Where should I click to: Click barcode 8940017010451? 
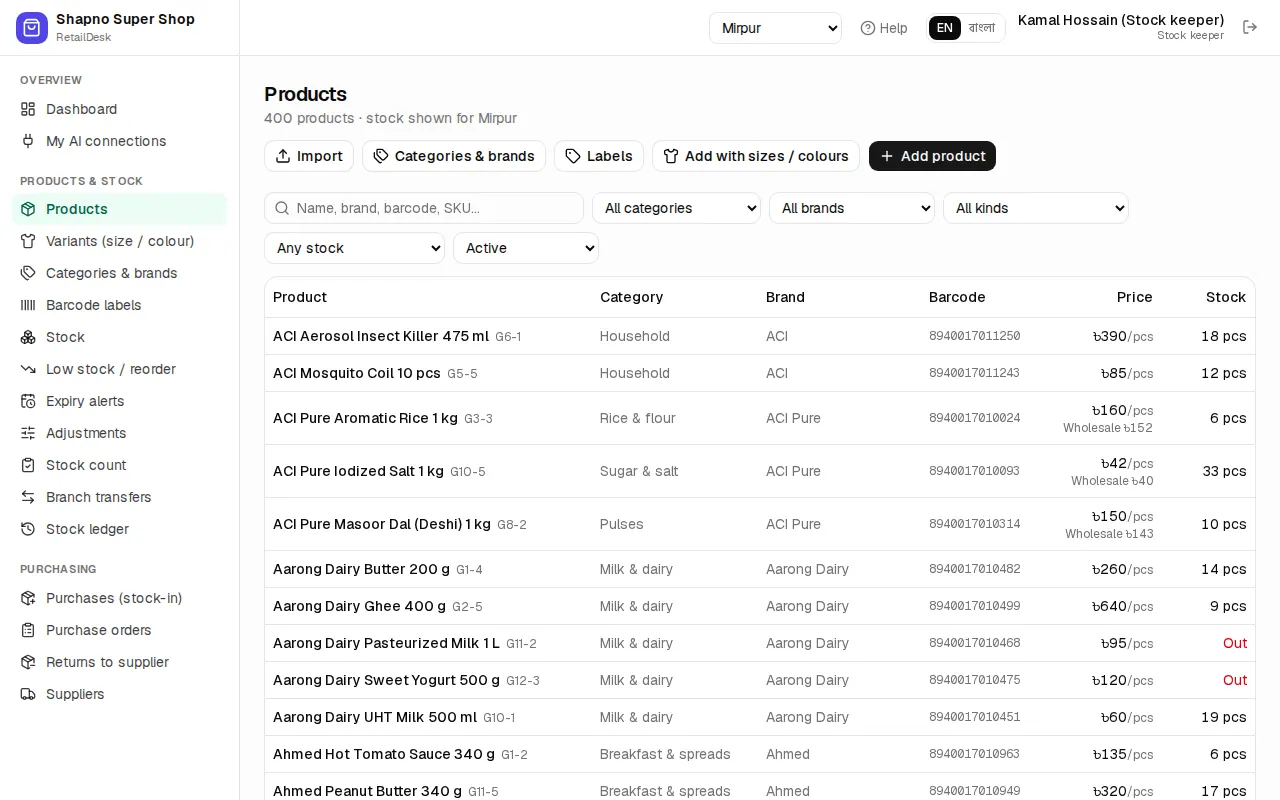pos(975,717)
